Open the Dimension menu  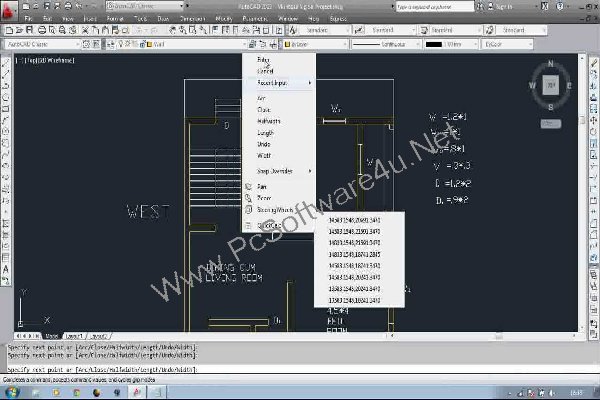coord(192,18)
